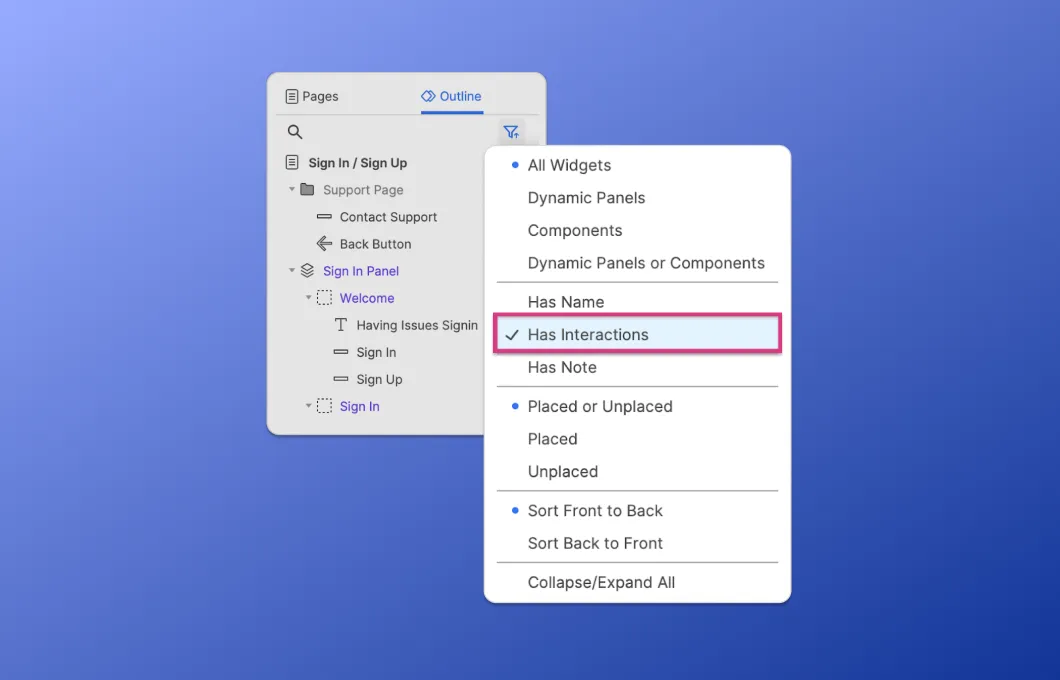The image size is (1060, 680).
Task: Open the Outline tab
Action: (451, 97)
